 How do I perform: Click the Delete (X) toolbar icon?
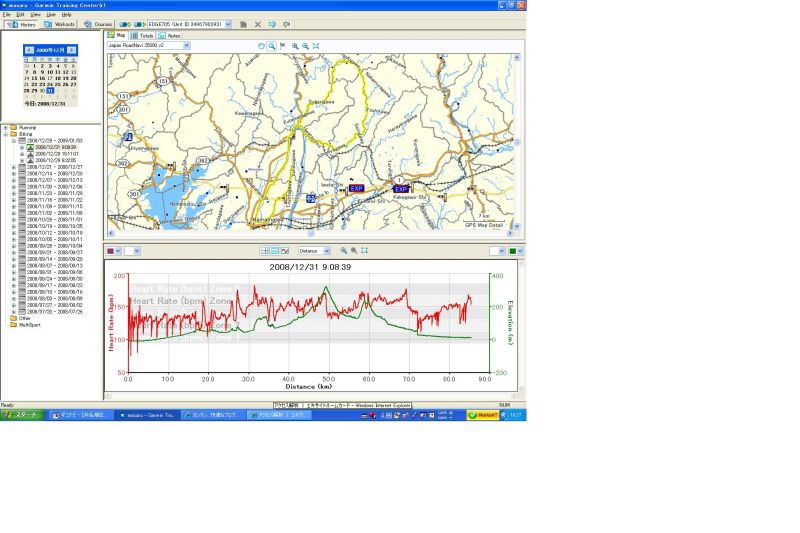tap(258, 24)
